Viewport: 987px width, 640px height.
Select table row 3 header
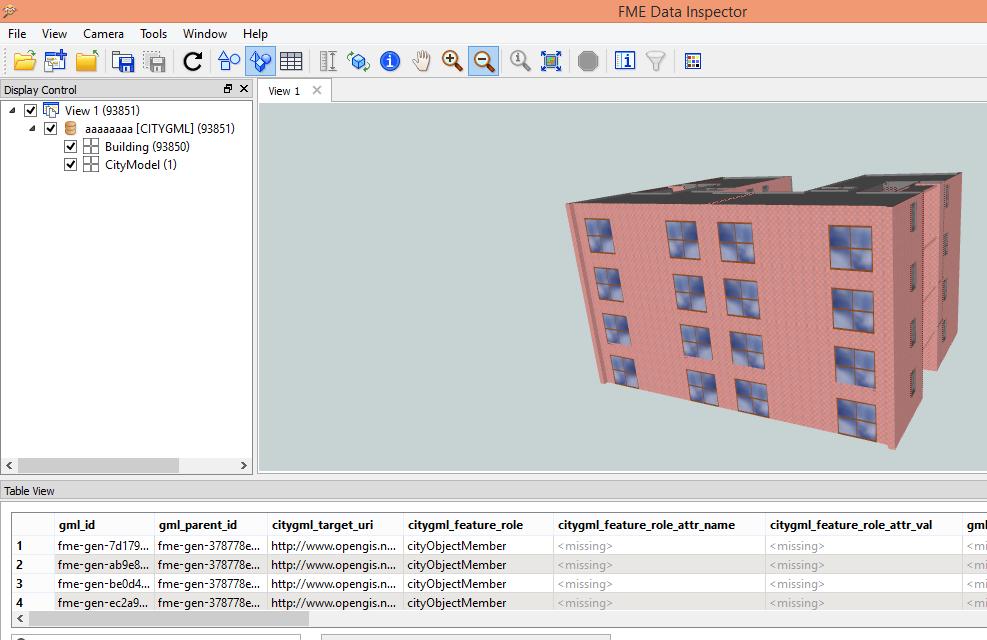coord(33,583)
